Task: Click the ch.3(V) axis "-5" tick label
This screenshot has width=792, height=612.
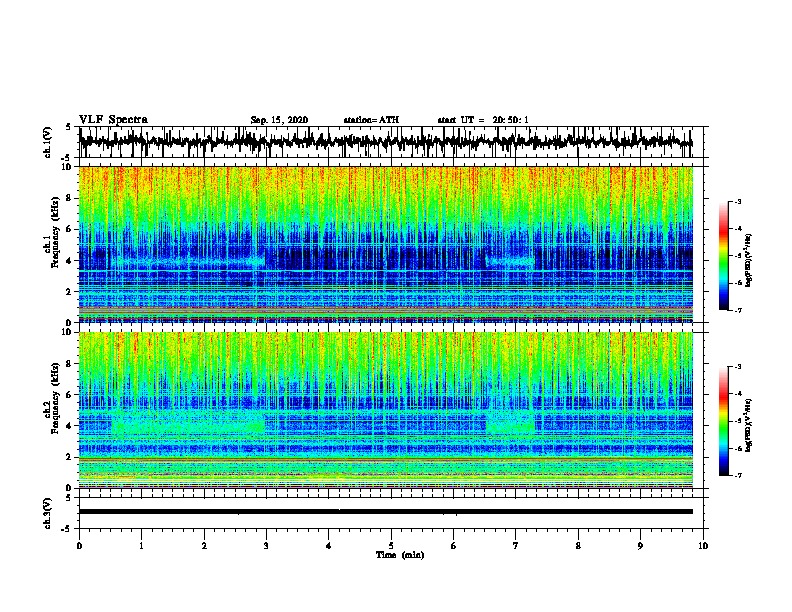Action: tap(67, 529)
